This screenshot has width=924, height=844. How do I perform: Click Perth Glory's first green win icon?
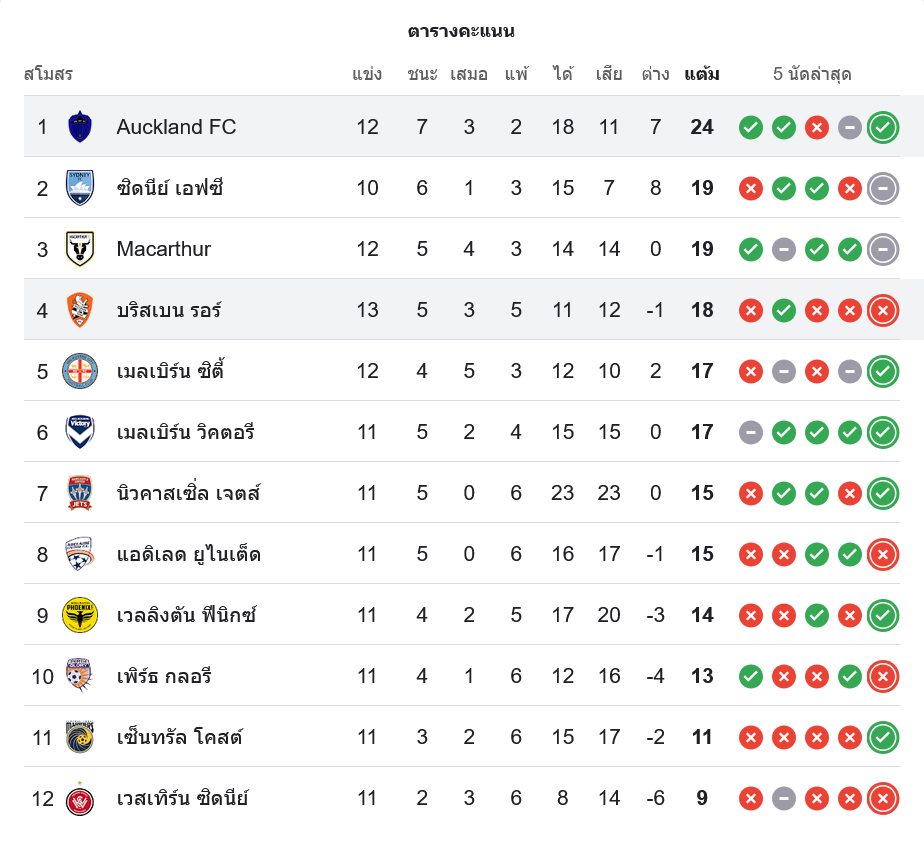pos(751,676)
